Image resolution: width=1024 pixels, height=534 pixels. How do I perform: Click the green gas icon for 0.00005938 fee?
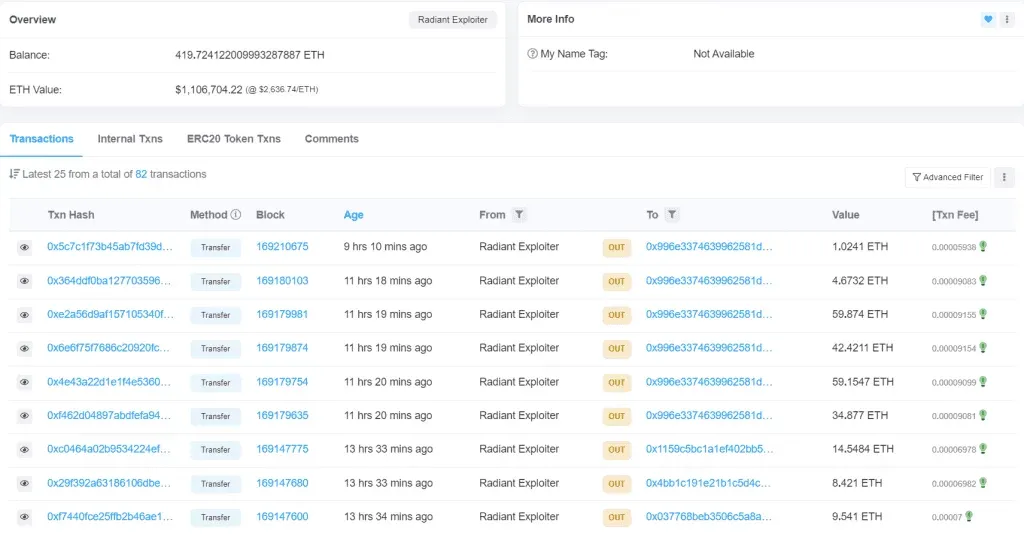tap(983, 247)
